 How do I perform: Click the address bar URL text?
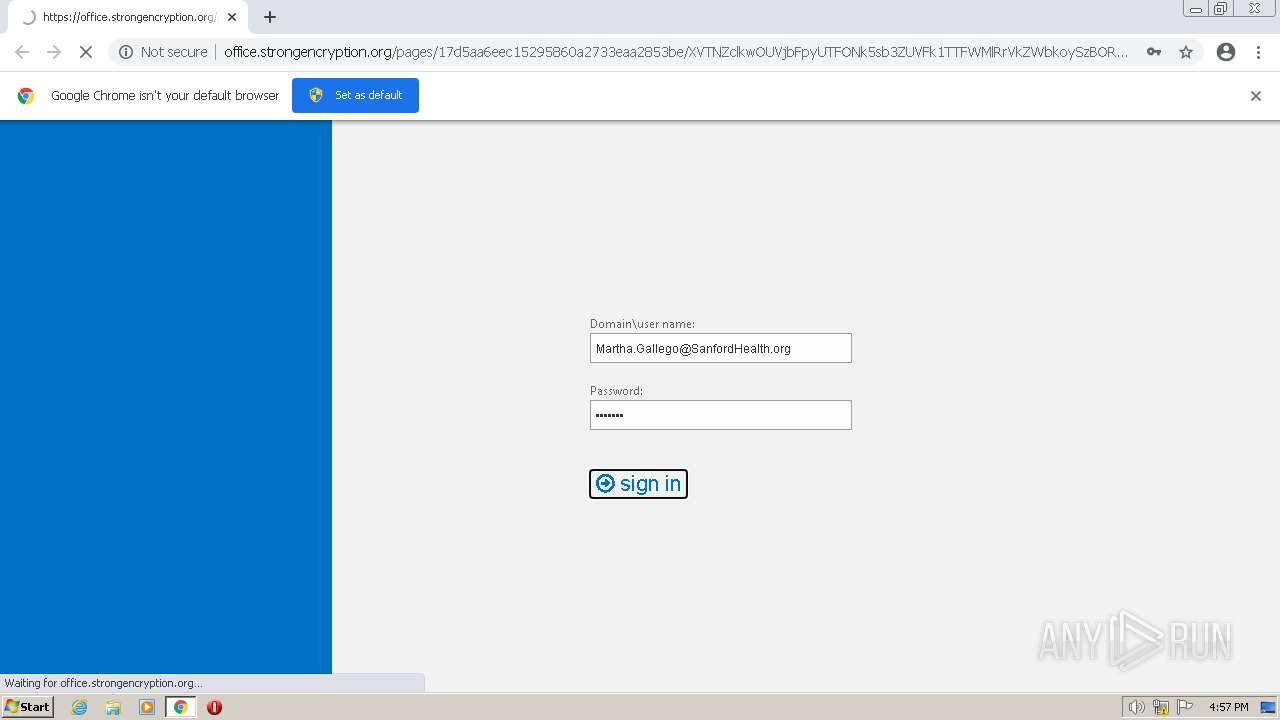click(x=676, y=52)
